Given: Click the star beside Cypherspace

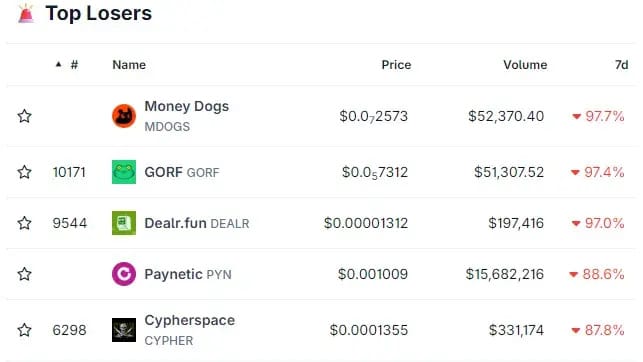Looking at the screenshot, I should pyautogui.click(x=25, y=330).
